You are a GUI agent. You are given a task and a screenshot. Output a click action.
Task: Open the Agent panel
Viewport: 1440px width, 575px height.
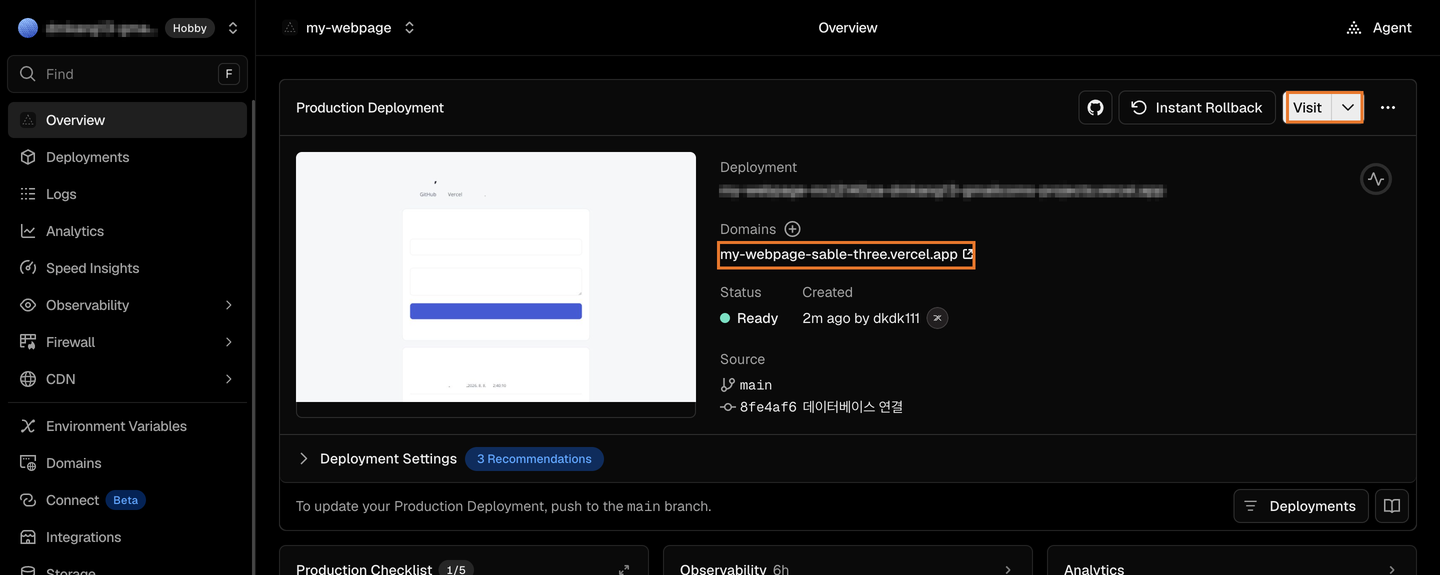point(1379,28)
